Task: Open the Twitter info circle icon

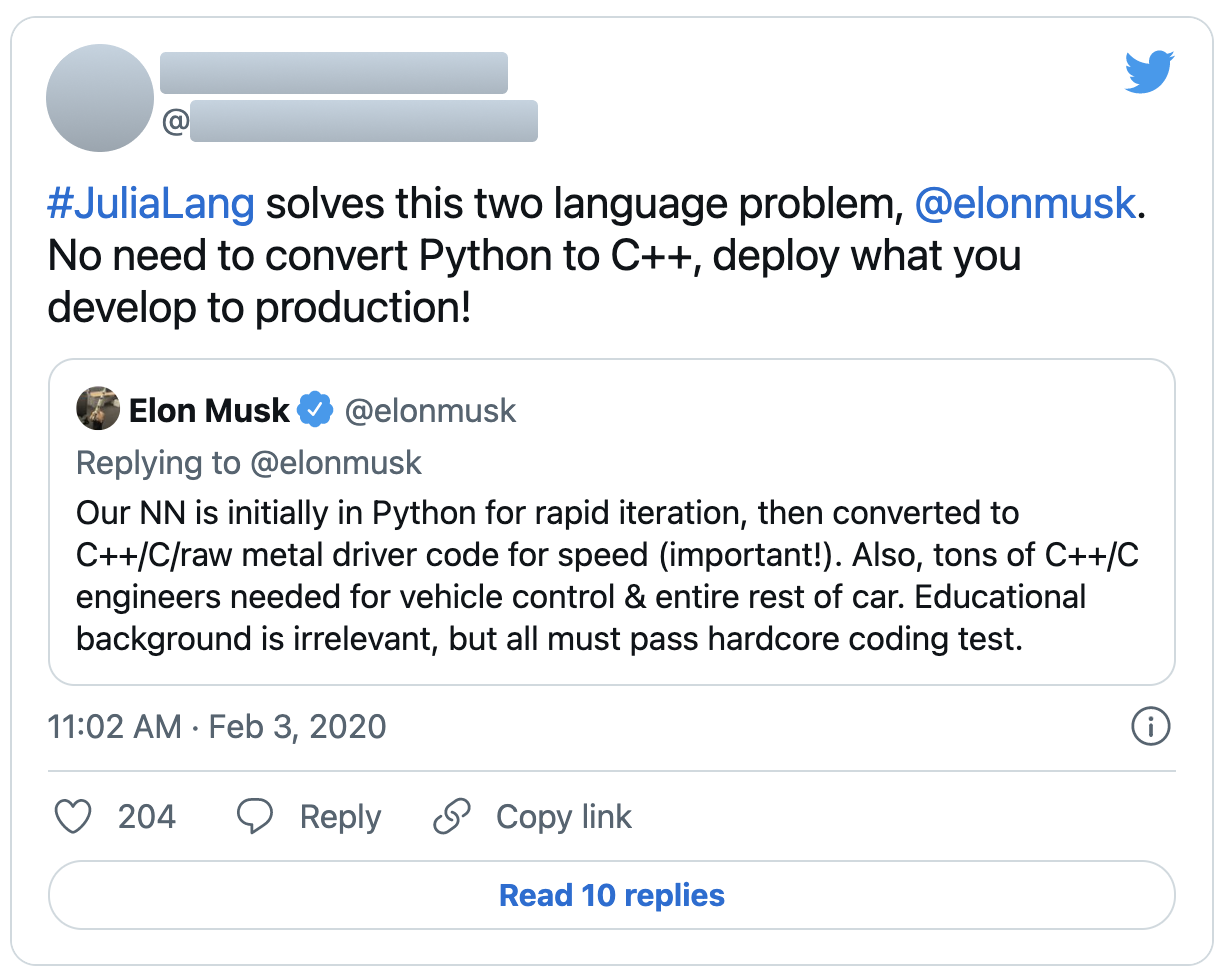Action: (x=1150, y=726)
